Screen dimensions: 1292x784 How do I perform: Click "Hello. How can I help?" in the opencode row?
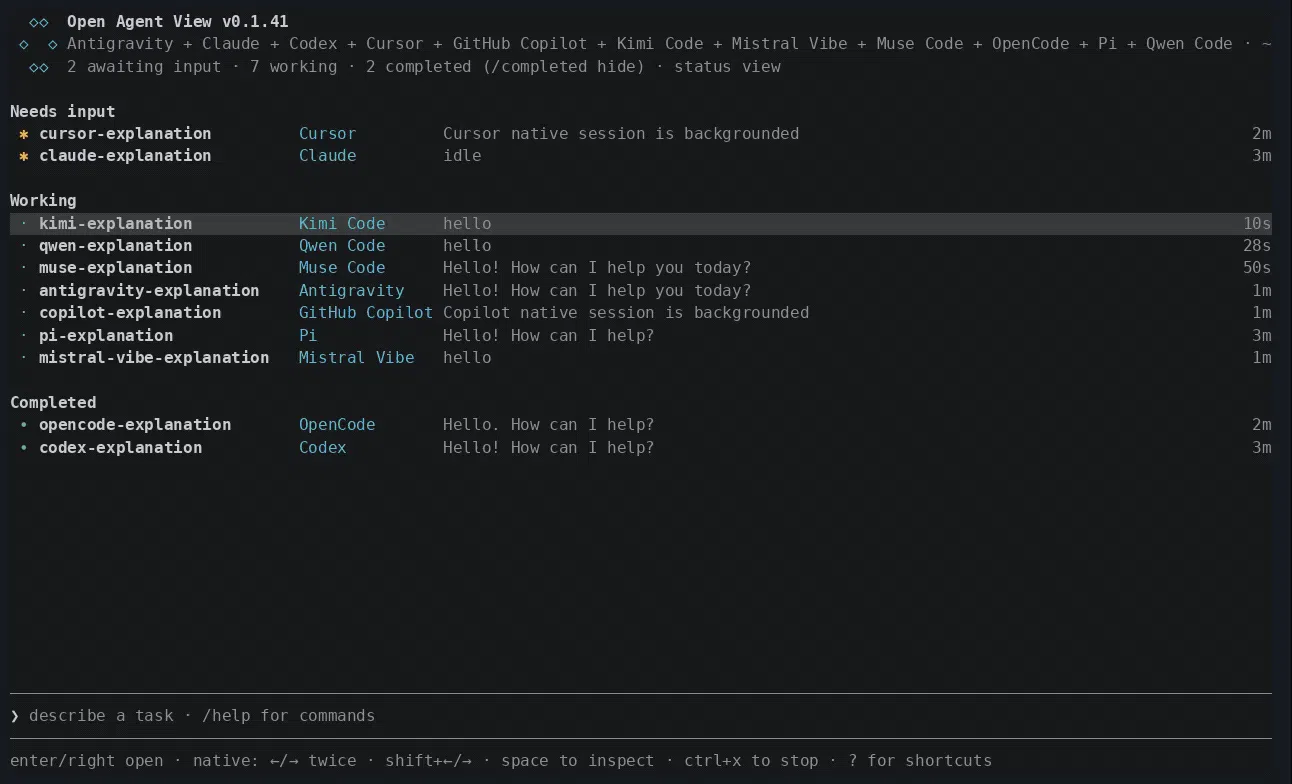pos(549,425)
